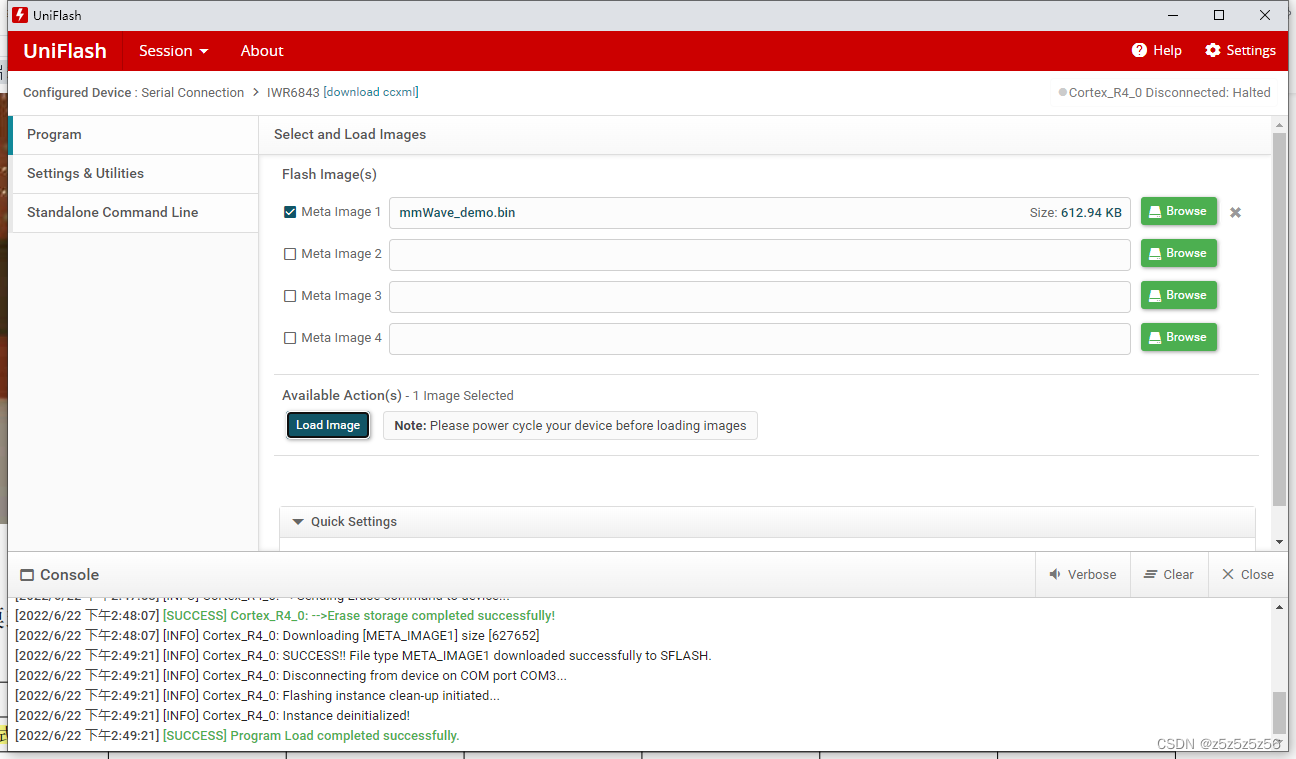The image size is (1296, 759).
Task: Open the Standalone Command Line tab
Action: tap(134, 213)
